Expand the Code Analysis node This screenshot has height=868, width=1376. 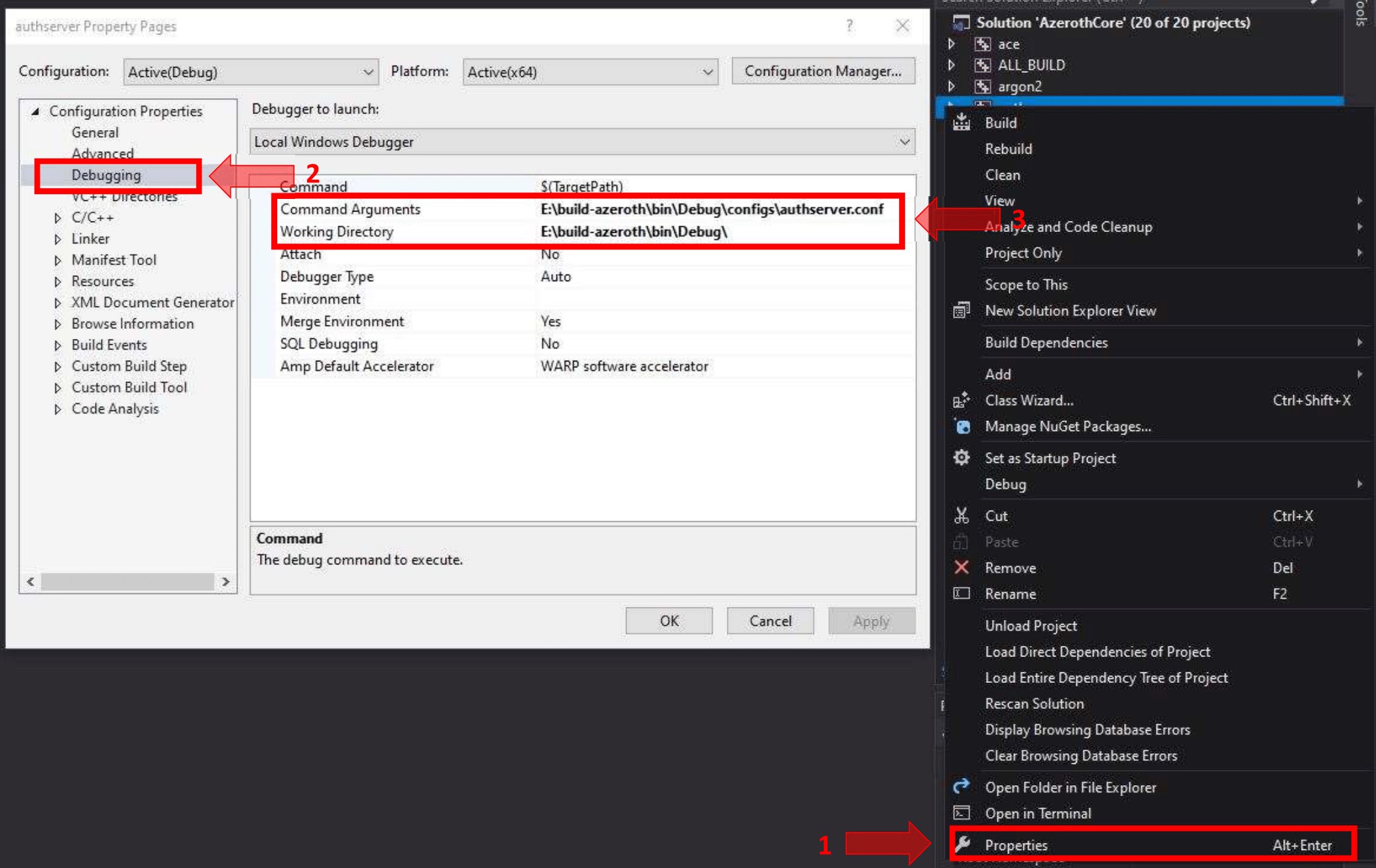[x=58, y=408]
